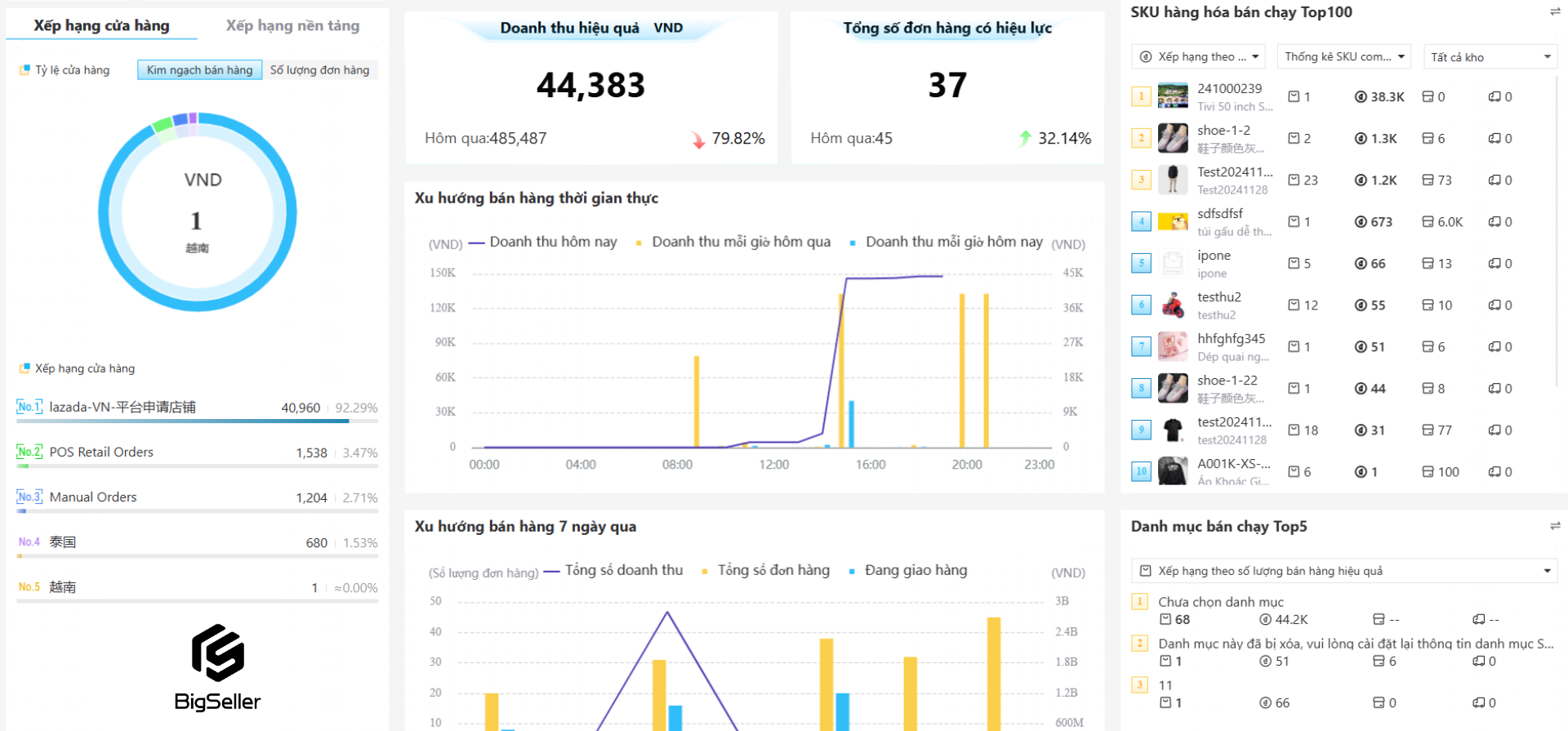Click the testhu2 SKU name

(1218, 297)
